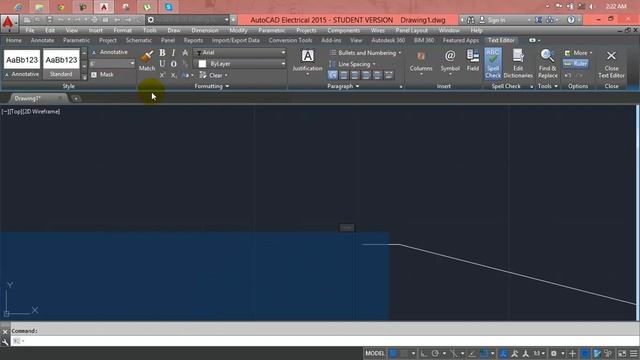
Task: Click the Sign In button
Action: point(492,20)
